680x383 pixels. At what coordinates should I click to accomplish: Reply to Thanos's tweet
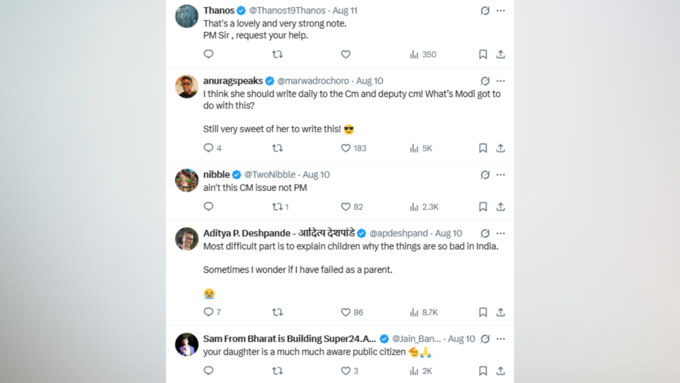(x=209, y=54)
